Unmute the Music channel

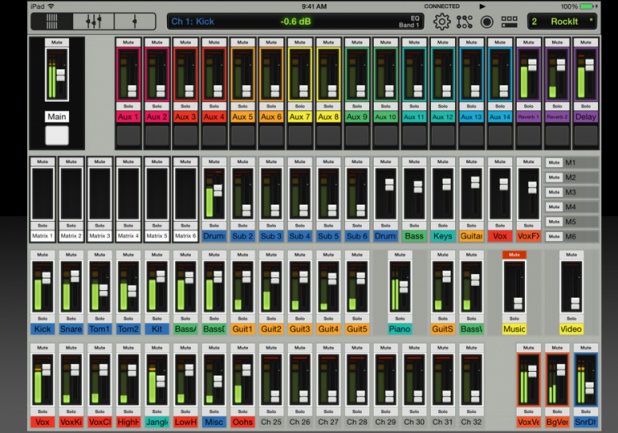(514, 255)
